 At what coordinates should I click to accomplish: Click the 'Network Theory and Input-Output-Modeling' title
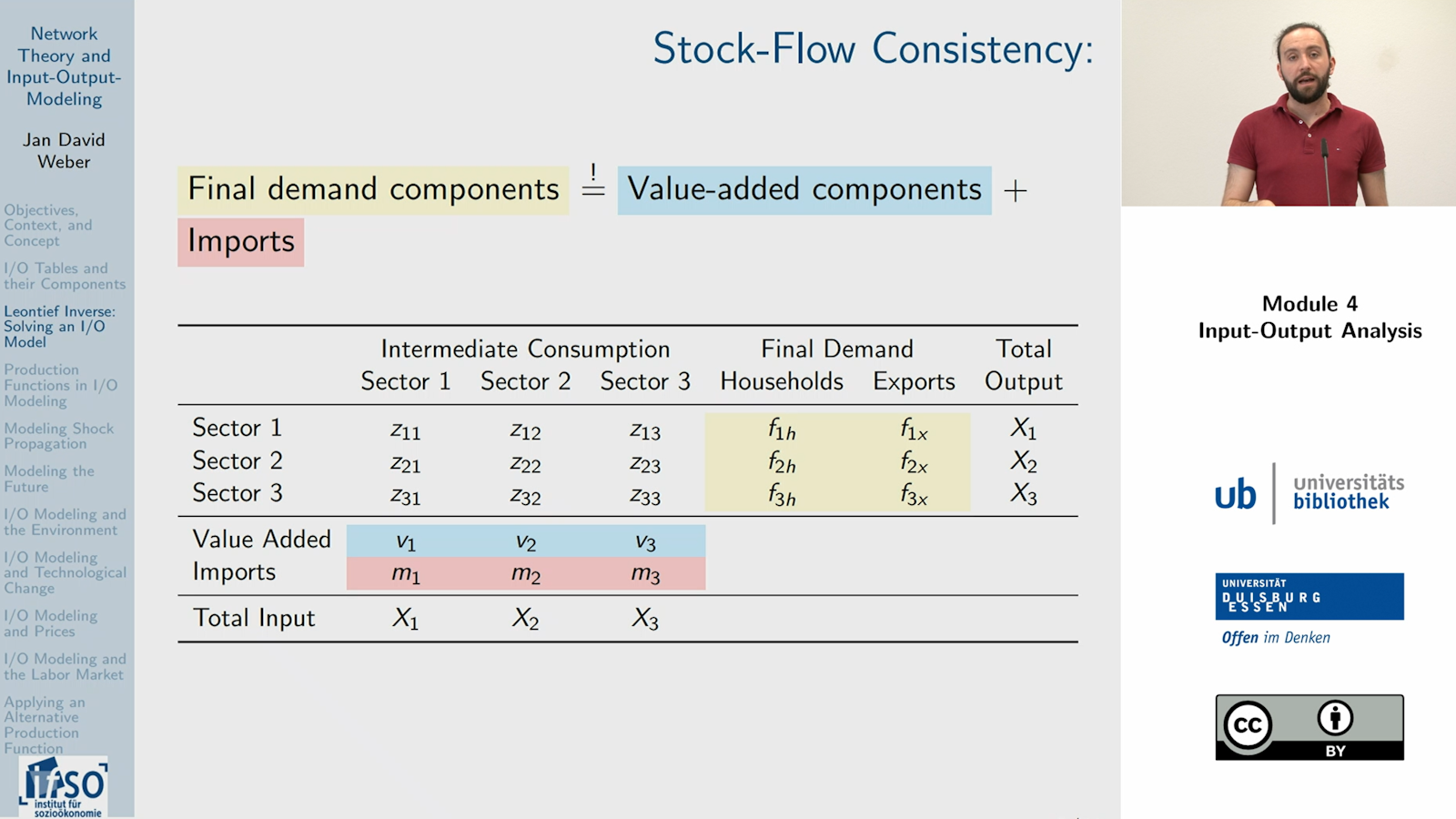pos(65,66)
